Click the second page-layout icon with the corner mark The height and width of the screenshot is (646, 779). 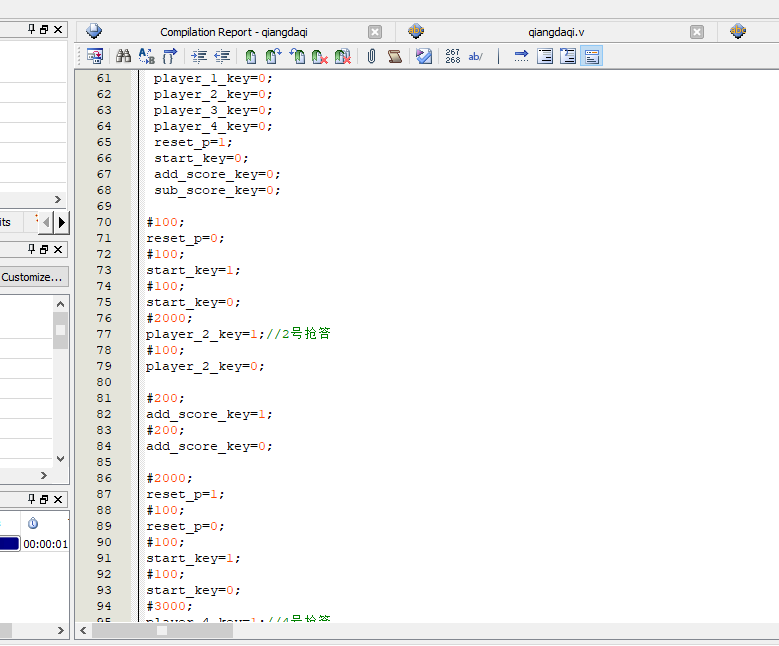coord(568,56)
